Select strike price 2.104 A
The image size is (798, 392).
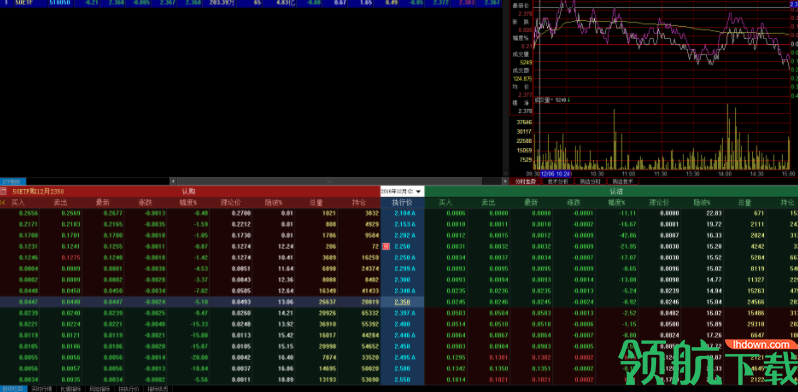[405, 213]
